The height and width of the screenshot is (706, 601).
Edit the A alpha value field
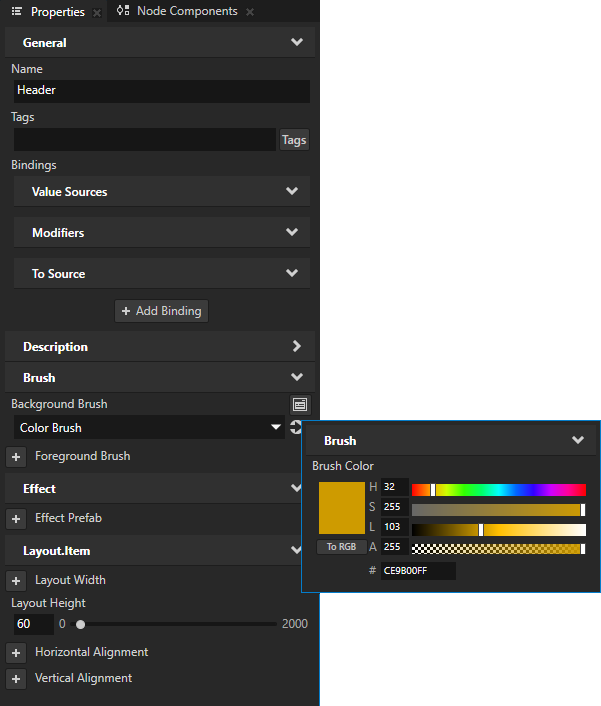pyautogui.click(x=394, y=547)
